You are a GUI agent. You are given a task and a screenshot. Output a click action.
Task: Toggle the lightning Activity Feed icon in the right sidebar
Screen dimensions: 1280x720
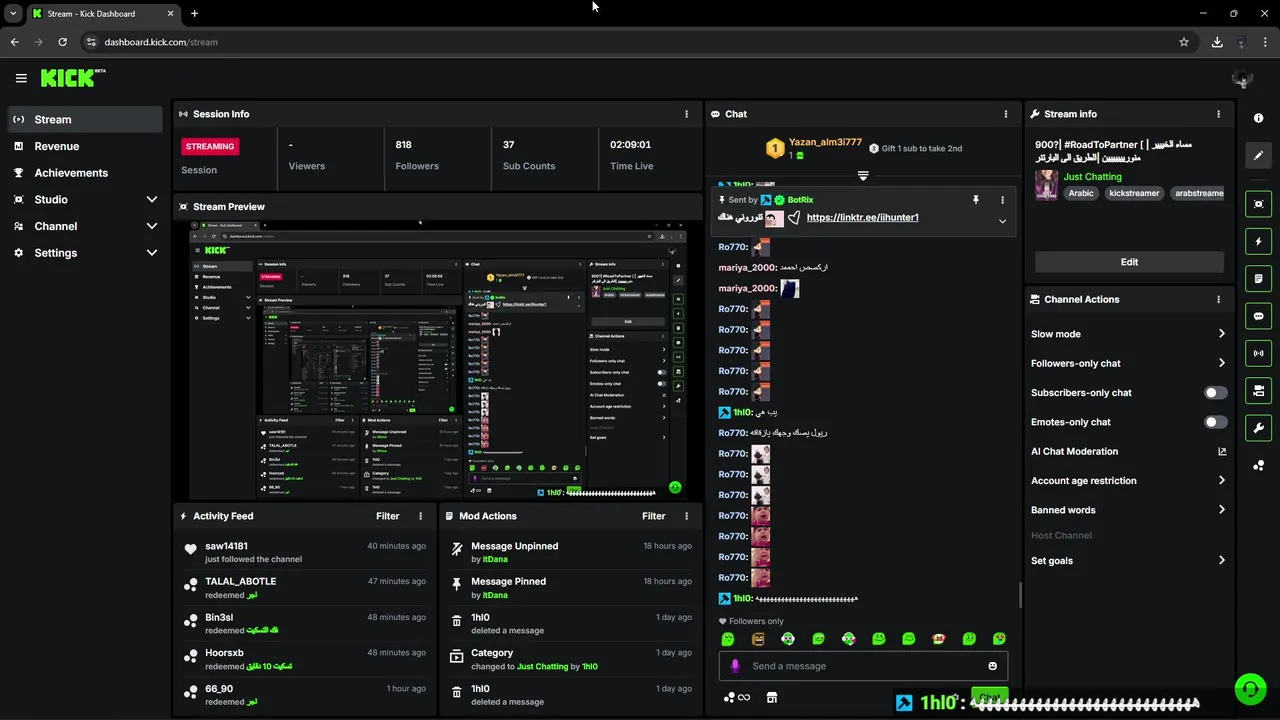click(x=1258, y=241)
